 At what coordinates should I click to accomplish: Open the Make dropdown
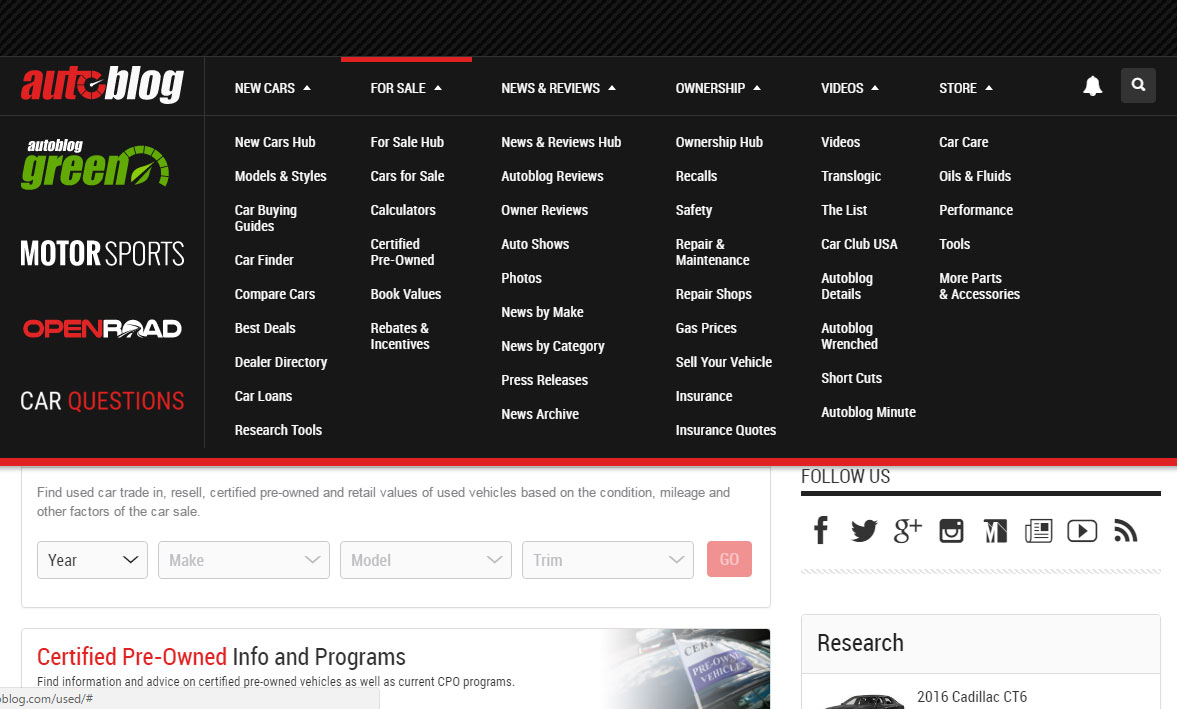[x=244, y=560]
